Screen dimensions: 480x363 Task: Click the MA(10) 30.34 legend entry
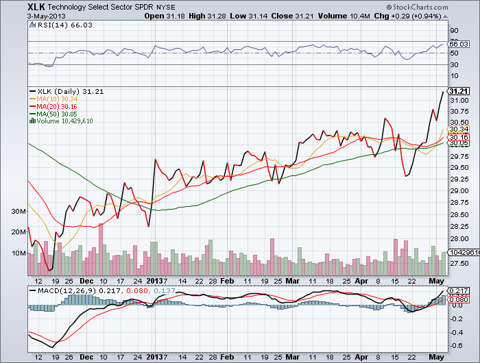(57, 99)
